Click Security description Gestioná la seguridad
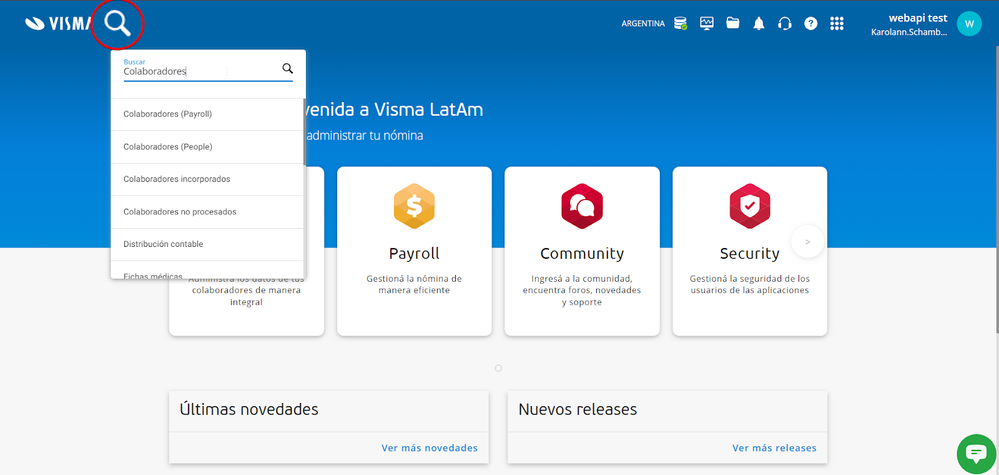This screenshot has width=999, height=475. 749,284
